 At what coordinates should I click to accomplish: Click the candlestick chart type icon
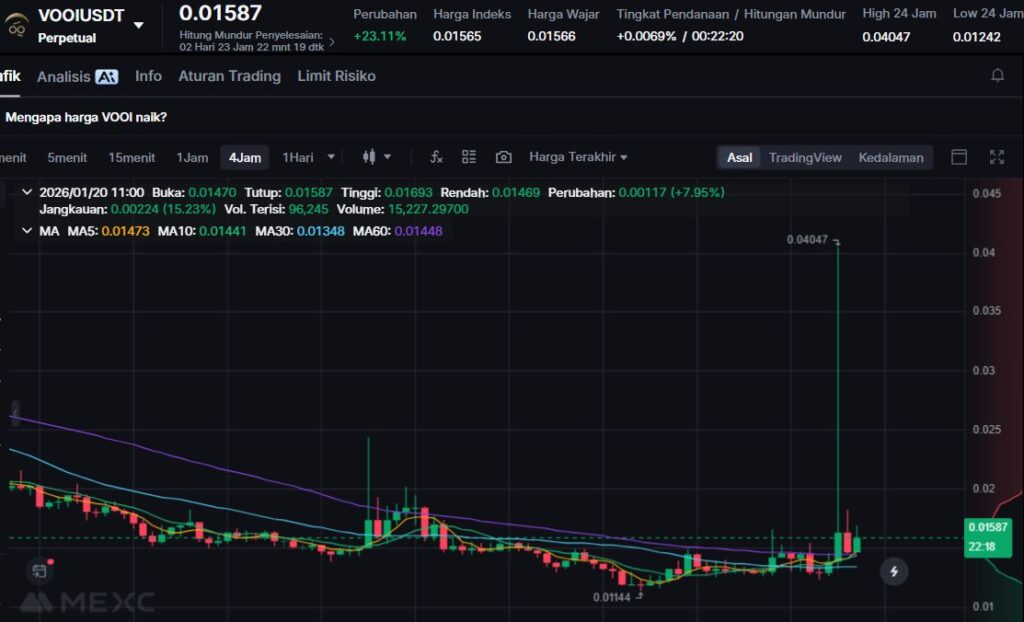369,157
